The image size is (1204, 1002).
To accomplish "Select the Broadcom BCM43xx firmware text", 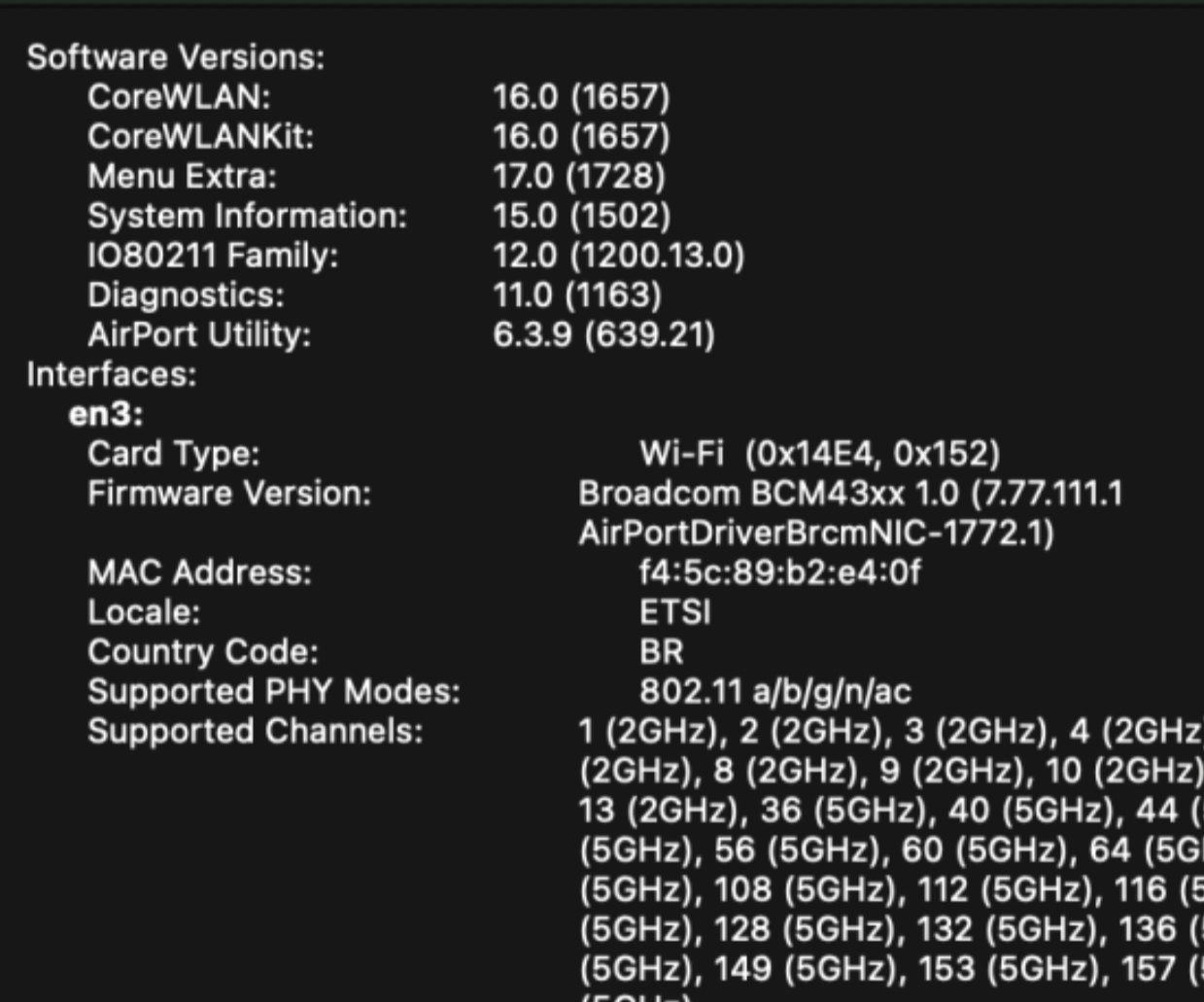I will click(850, 494).
